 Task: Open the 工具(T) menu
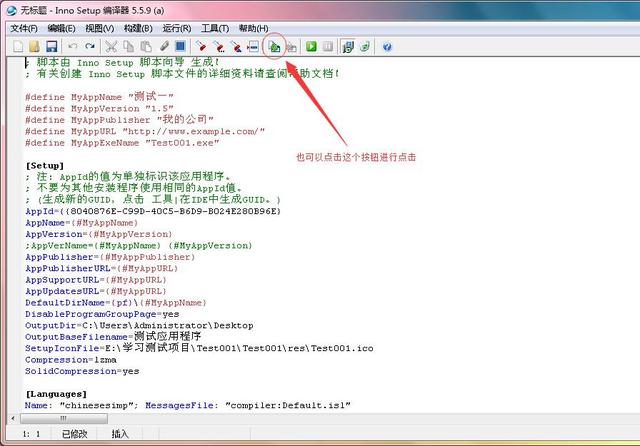click(x=215, y=28)
